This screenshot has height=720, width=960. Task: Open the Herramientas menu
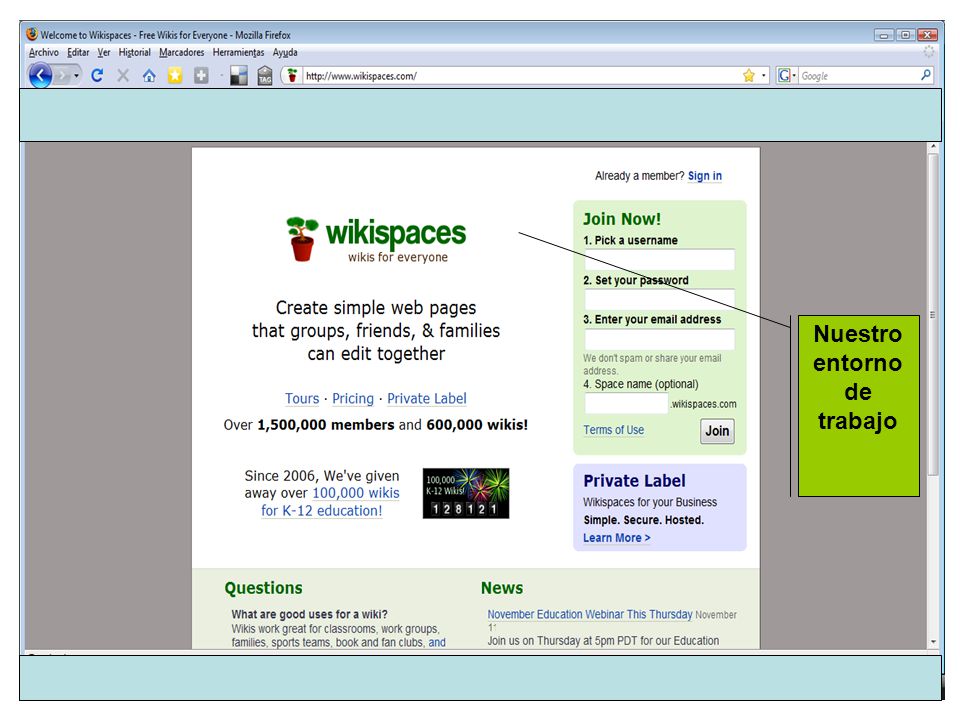[x=238, y=53]
